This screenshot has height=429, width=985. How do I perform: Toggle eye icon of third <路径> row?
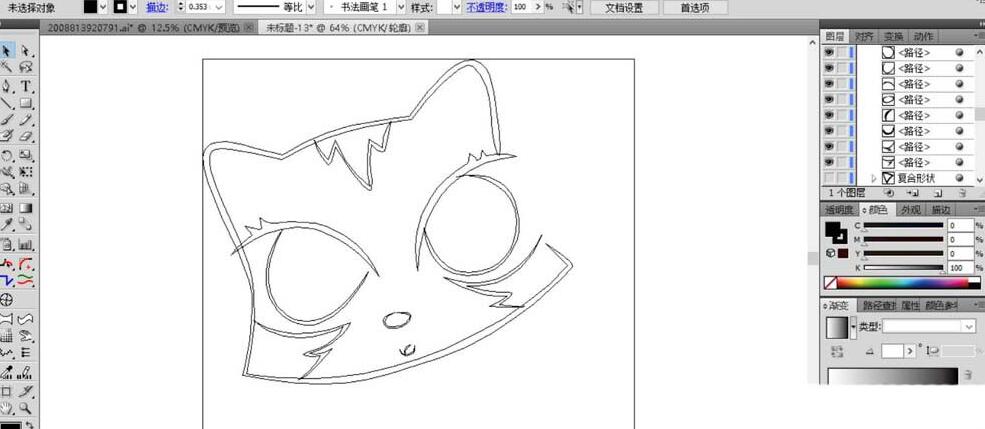829,84
